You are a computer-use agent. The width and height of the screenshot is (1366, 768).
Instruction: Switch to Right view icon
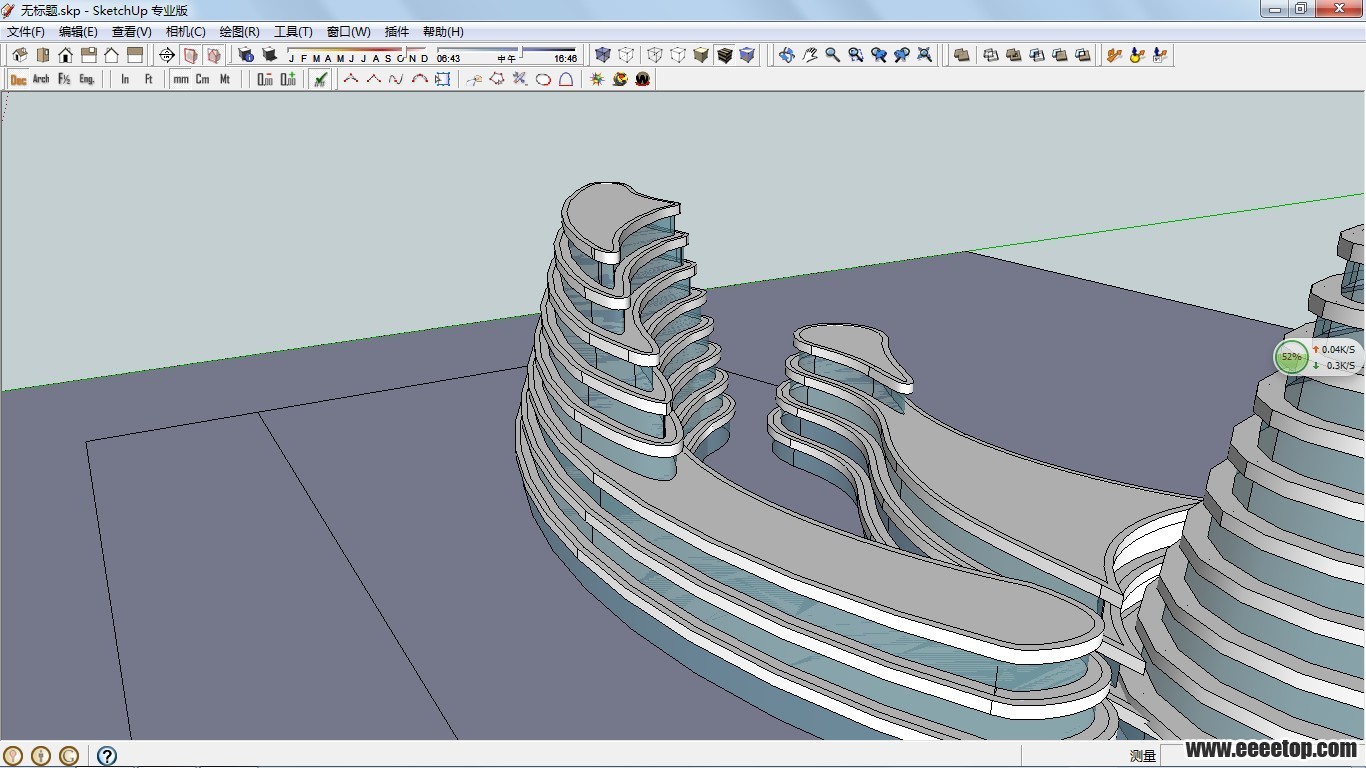[x=88, y=55]
